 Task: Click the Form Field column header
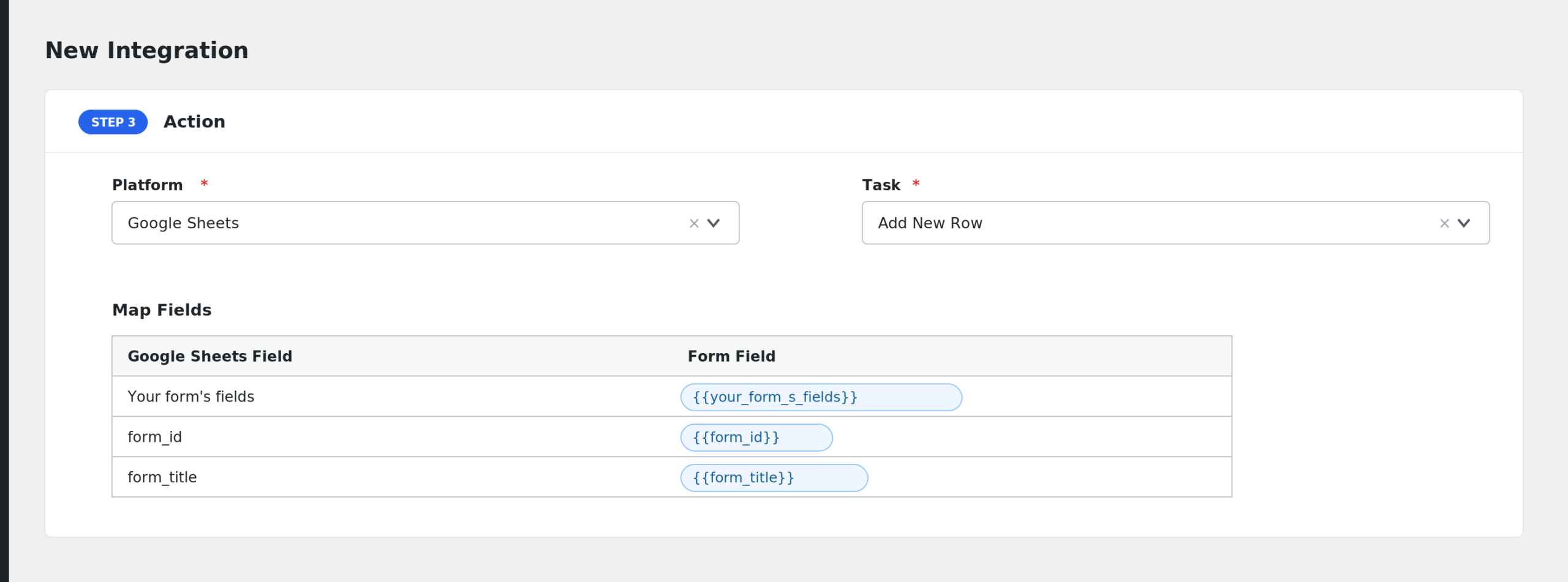click(731, 356)
